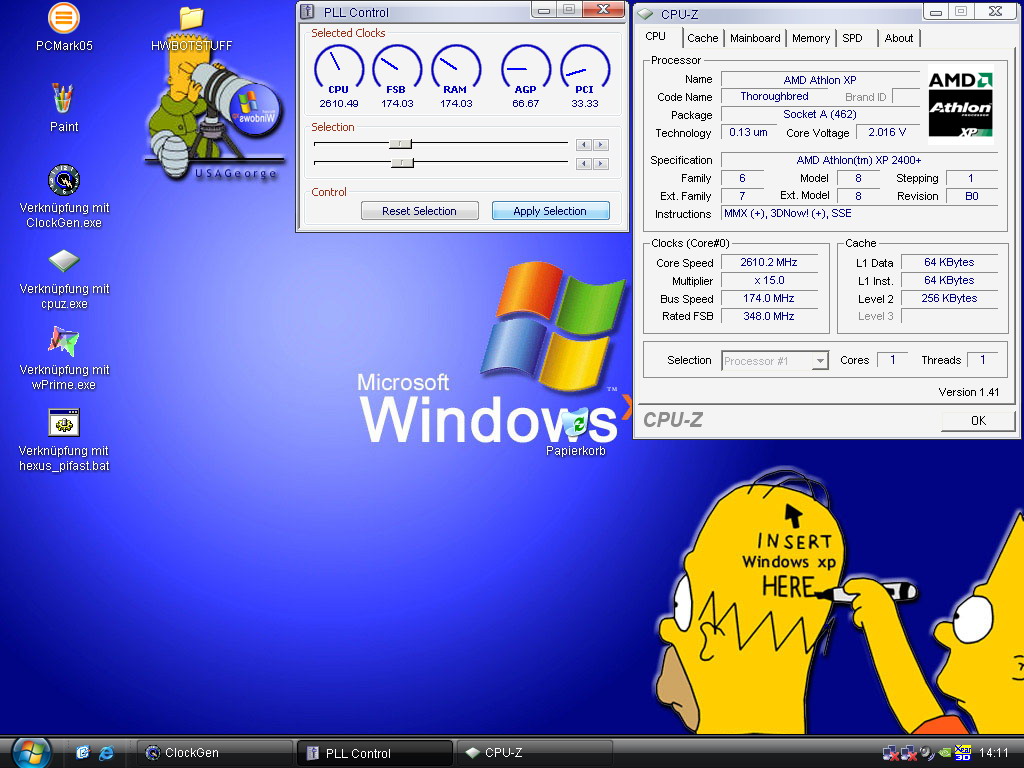Switch to the About tab
1024x768 pixels.
click(899, 38)
